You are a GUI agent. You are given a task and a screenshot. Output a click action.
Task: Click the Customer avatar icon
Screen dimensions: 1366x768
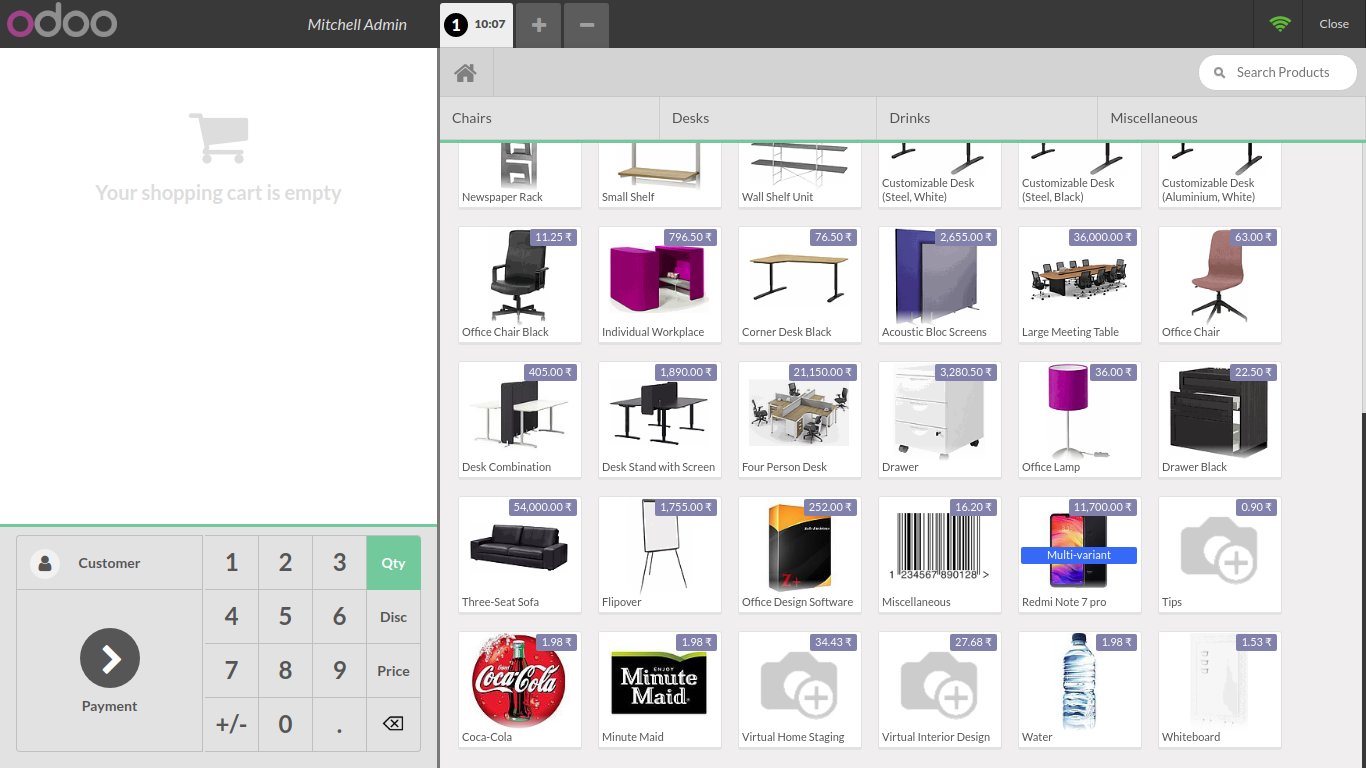tap(45, 563)
